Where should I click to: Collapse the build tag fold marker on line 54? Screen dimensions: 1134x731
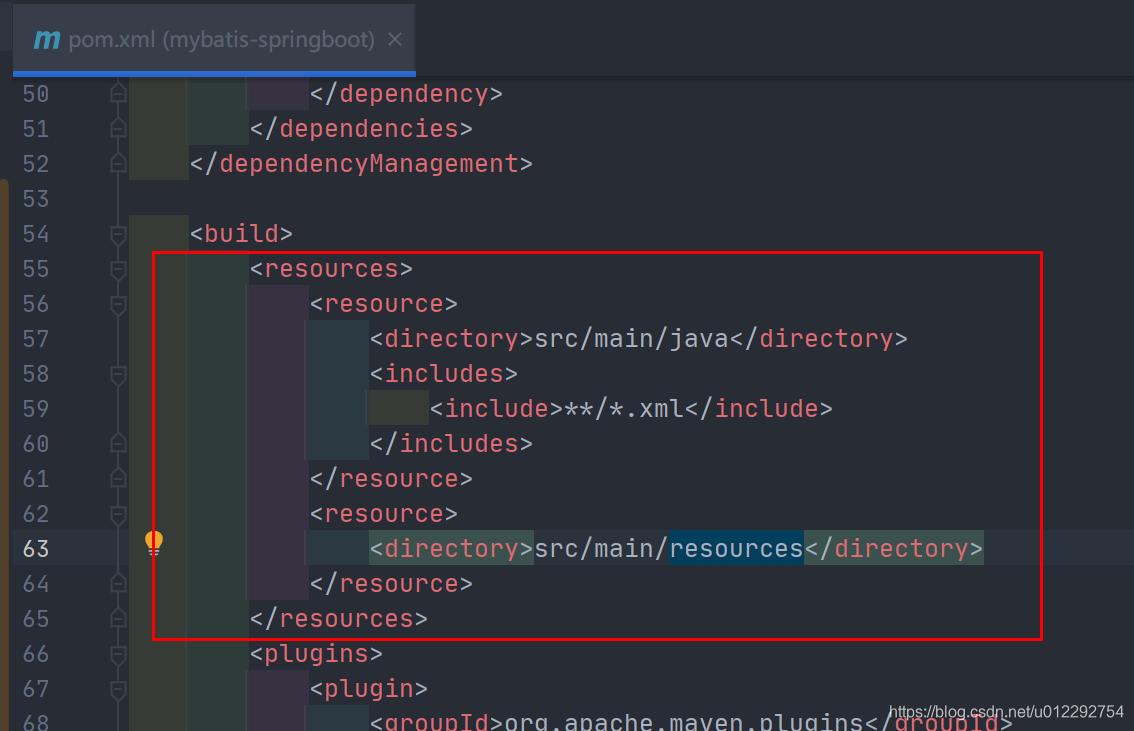(118, 234)
